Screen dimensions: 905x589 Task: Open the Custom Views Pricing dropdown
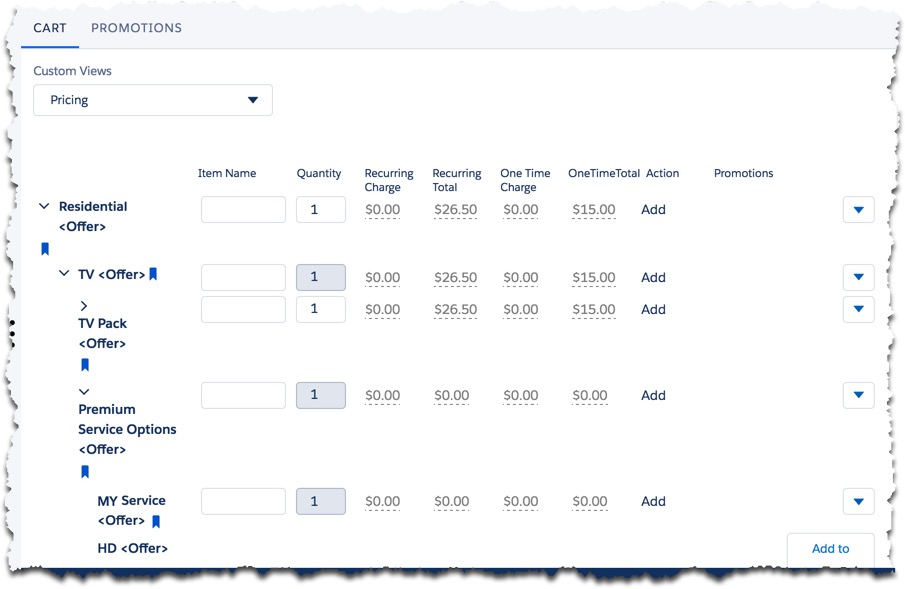click(x=153, y=100)
